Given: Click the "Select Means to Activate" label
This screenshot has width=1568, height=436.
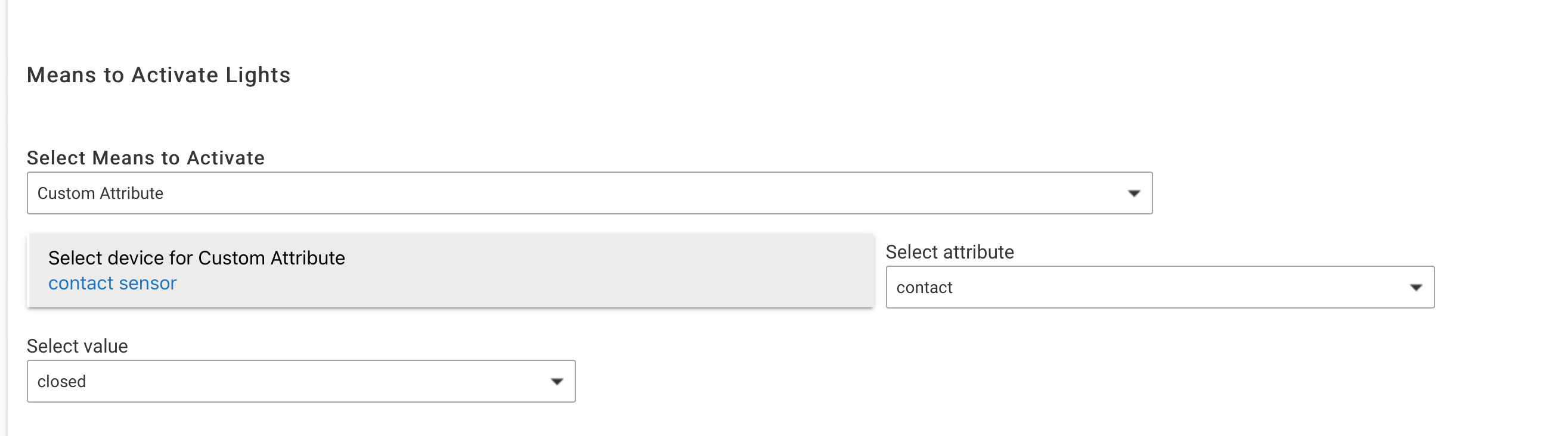Looking at the screenshot, I should 145,158.
